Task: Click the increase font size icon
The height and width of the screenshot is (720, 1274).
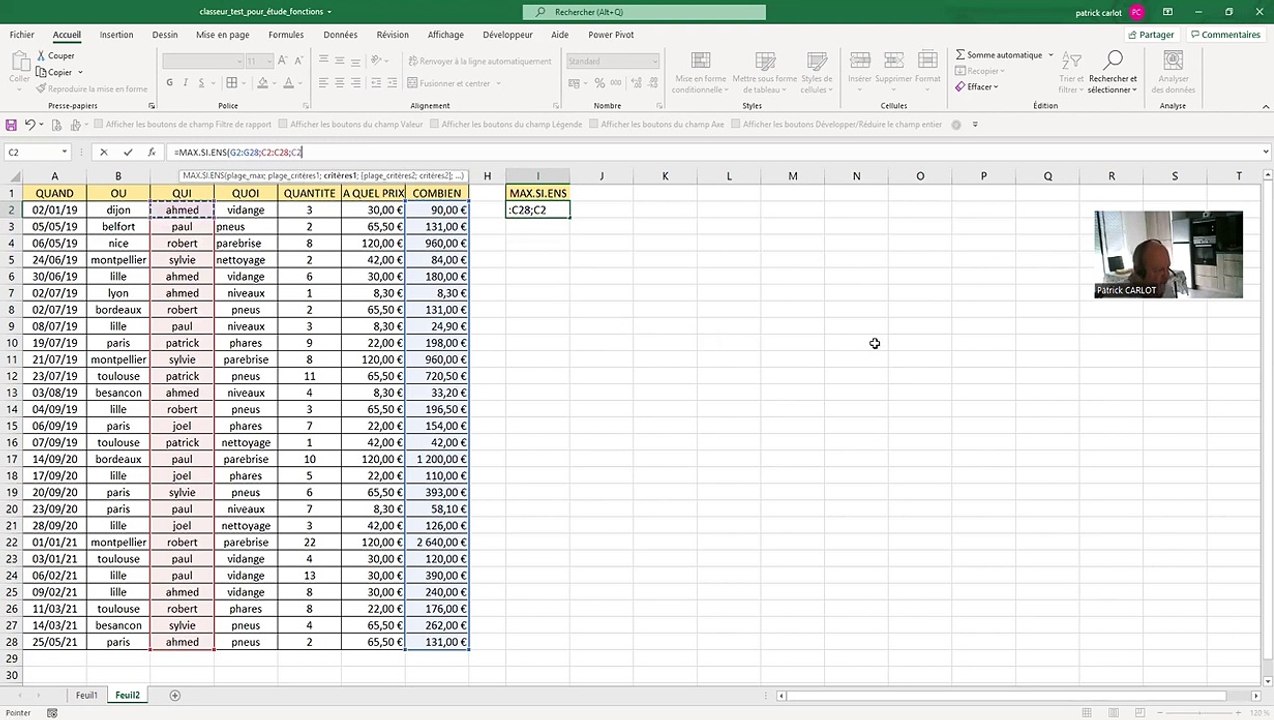Action: 282,61
